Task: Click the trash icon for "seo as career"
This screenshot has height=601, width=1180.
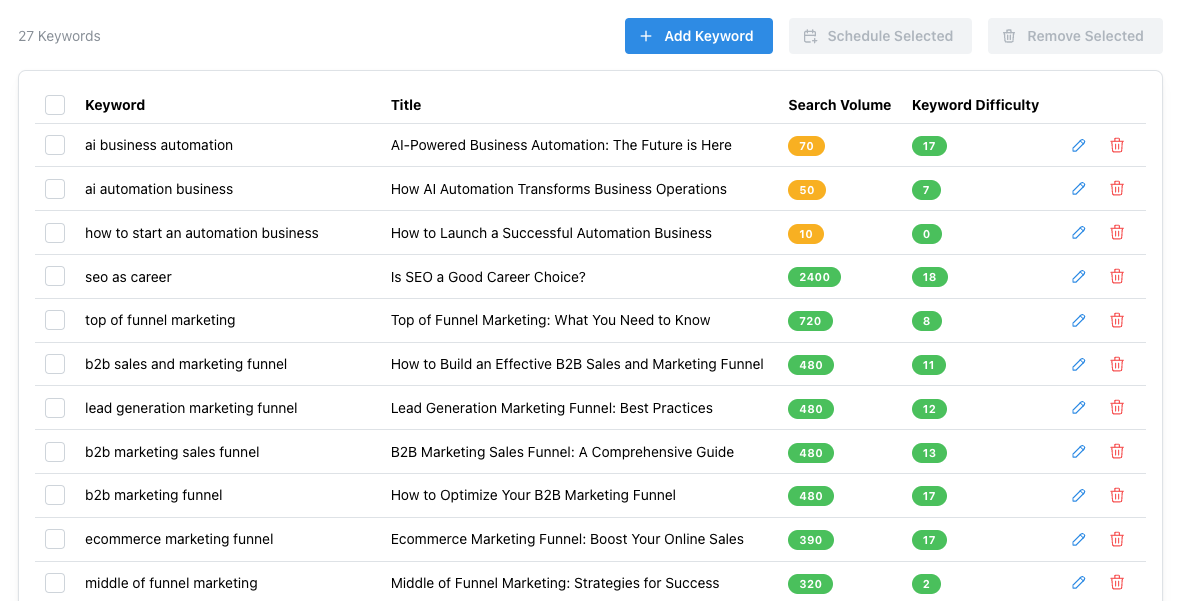Action: coord(1117,276)
